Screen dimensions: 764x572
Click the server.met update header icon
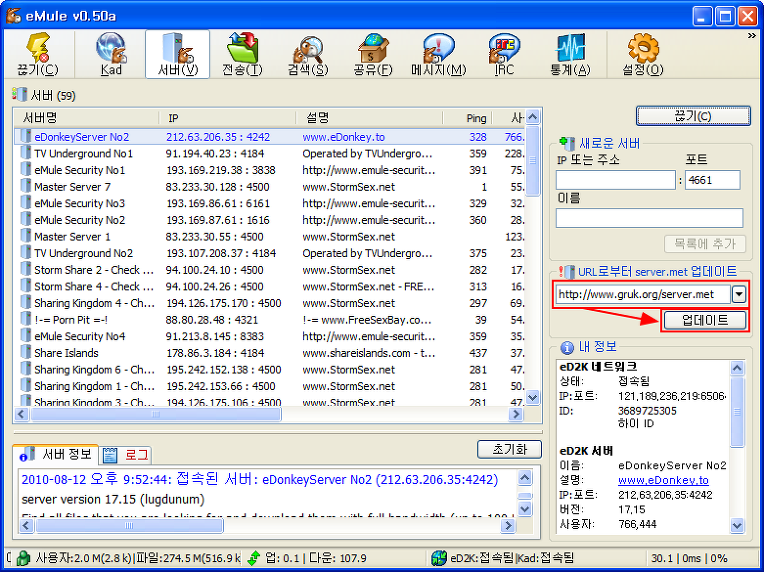(567, 271)
